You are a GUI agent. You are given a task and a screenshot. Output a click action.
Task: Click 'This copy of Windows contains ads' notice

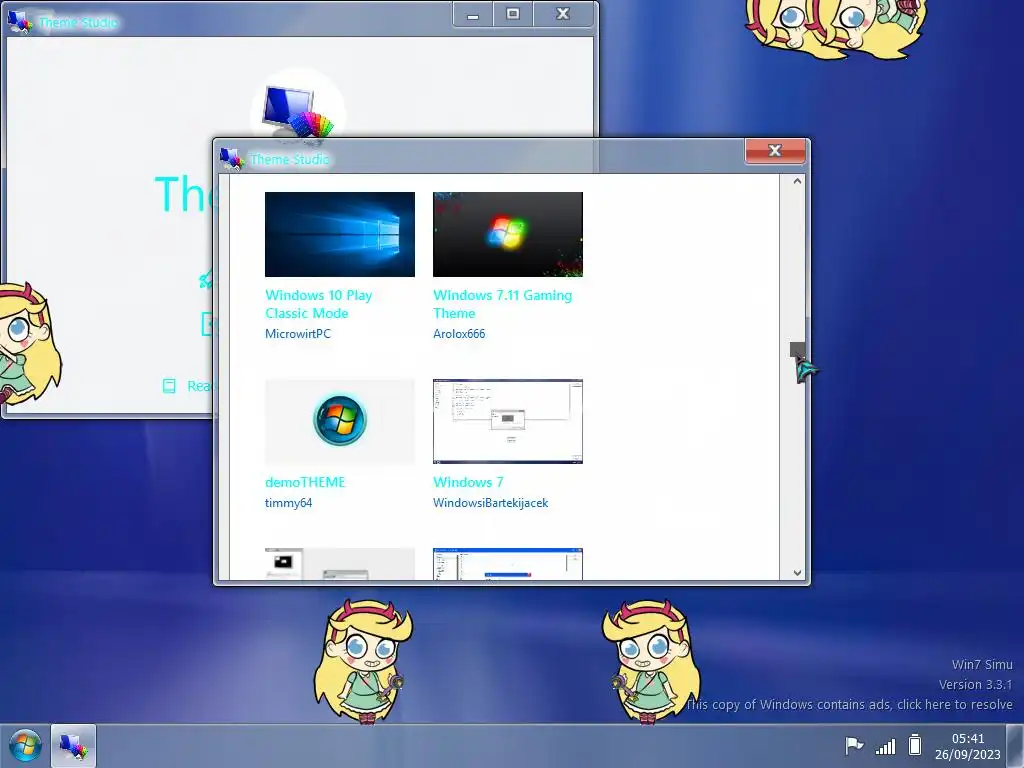849,705
